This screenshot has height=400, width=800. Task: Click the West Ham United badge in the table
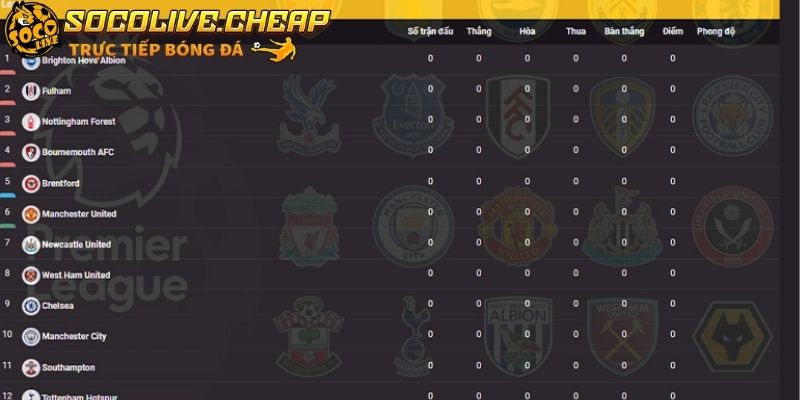point(31,276)
